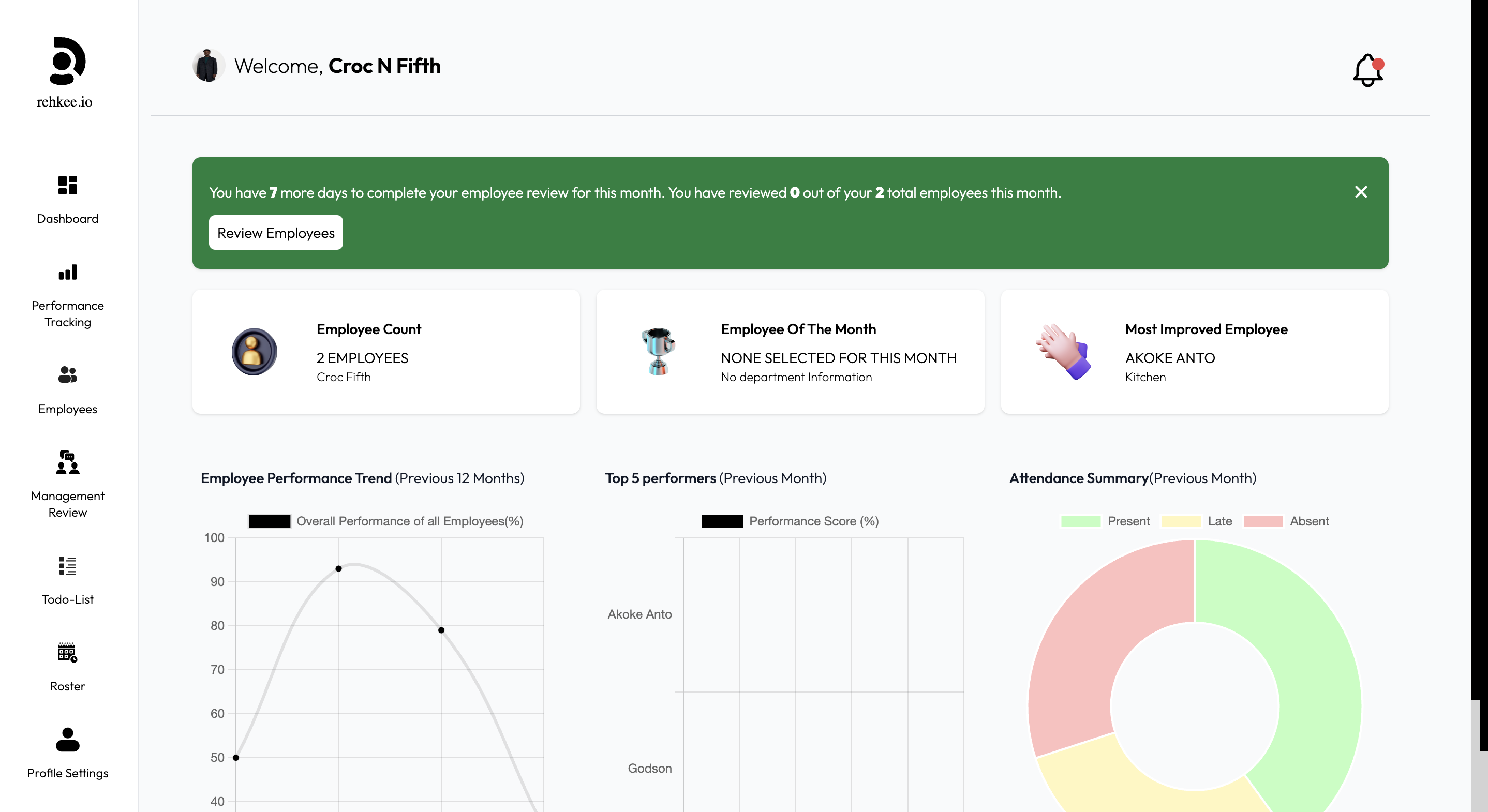
Task: Open notifications bell icon
Action: (1368, 70)
